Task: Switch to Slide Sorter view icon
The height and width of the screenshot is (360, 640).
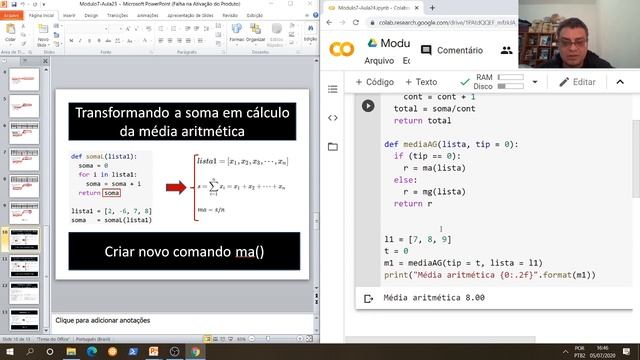Action: [215, 339]
